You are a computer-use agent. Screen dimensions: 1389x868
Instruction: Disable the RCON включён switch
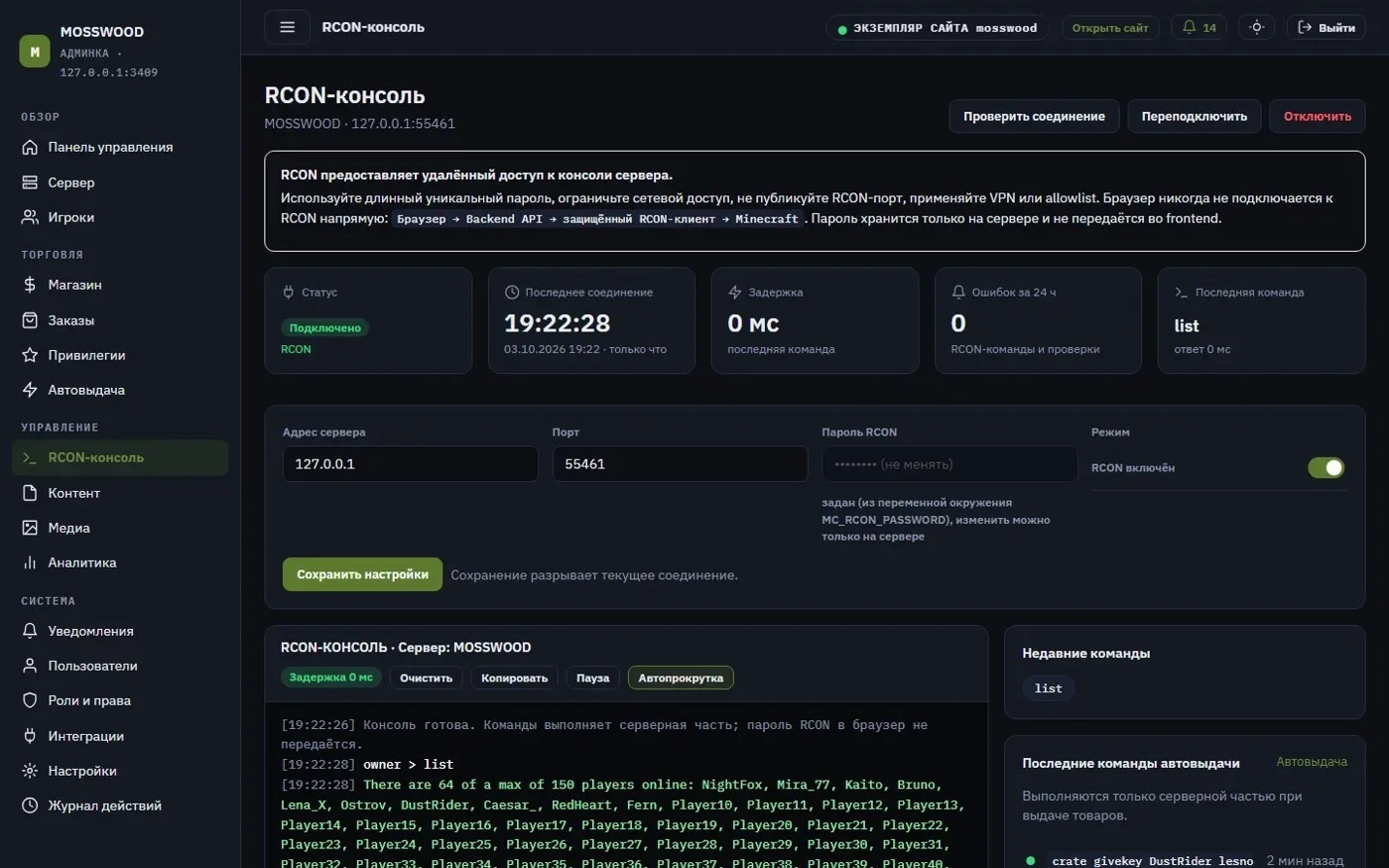[1326, 467]
